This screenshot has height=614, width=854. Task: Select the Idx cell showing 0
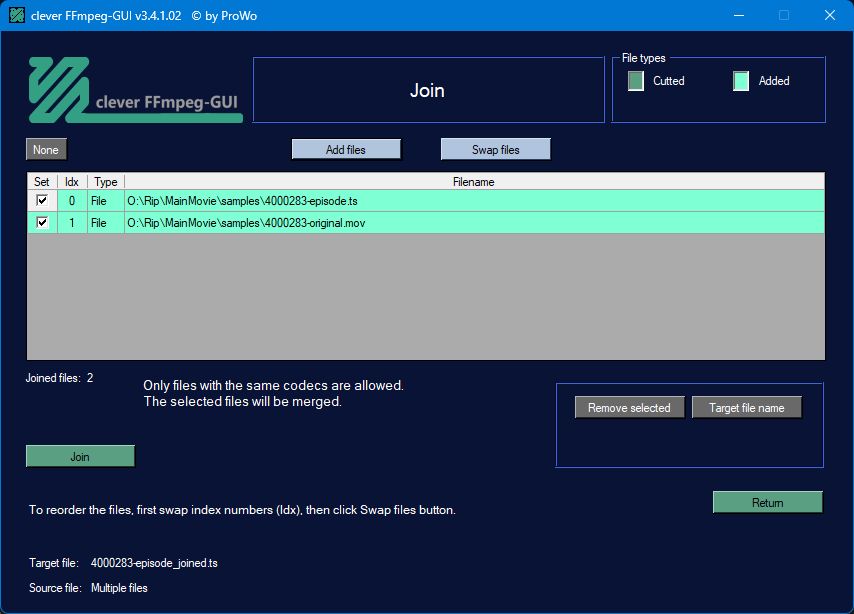[x=72, y=200]
